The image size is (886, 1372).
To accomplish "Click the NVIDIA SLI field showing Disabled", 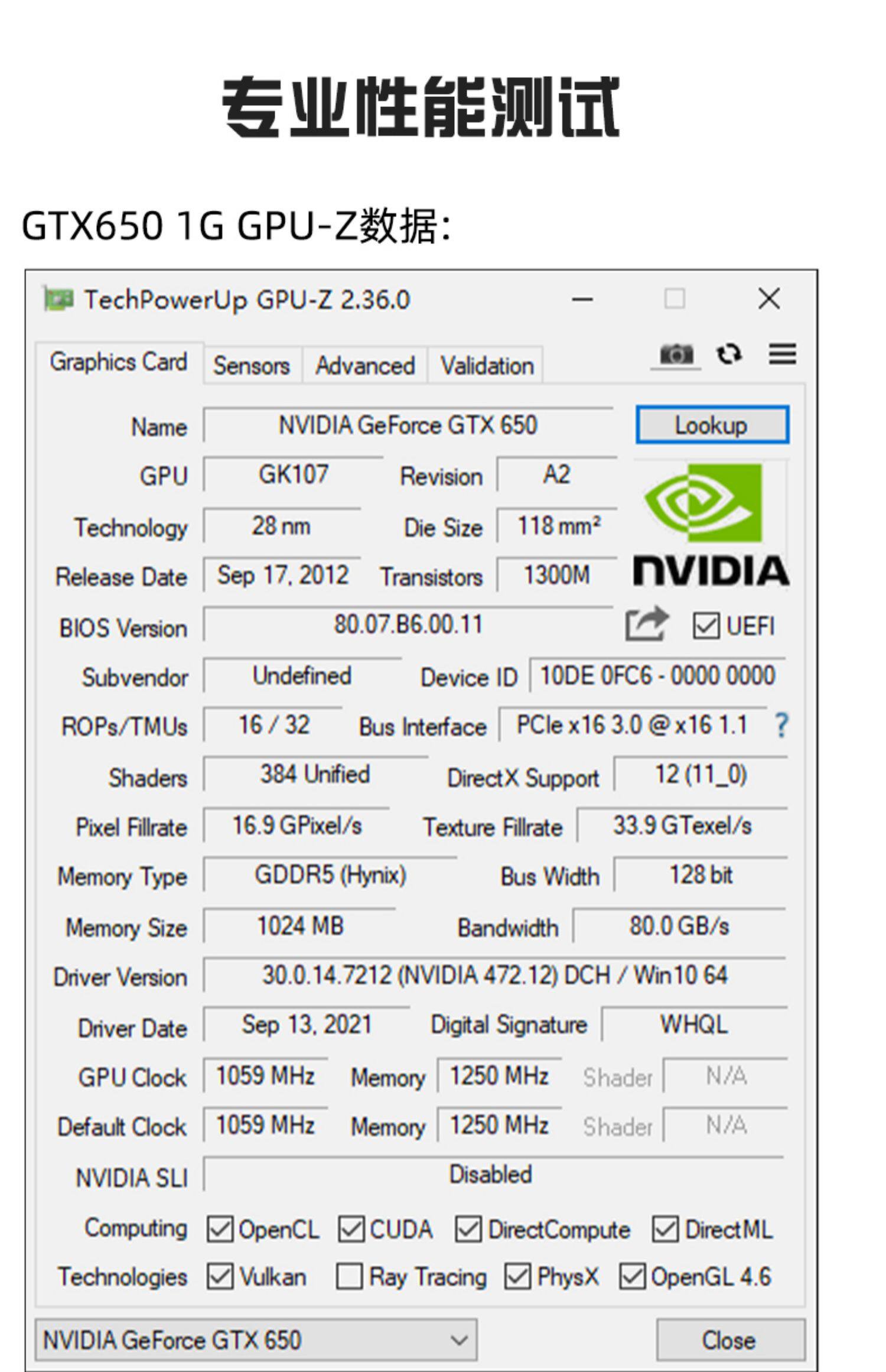I will (493, 1175).
